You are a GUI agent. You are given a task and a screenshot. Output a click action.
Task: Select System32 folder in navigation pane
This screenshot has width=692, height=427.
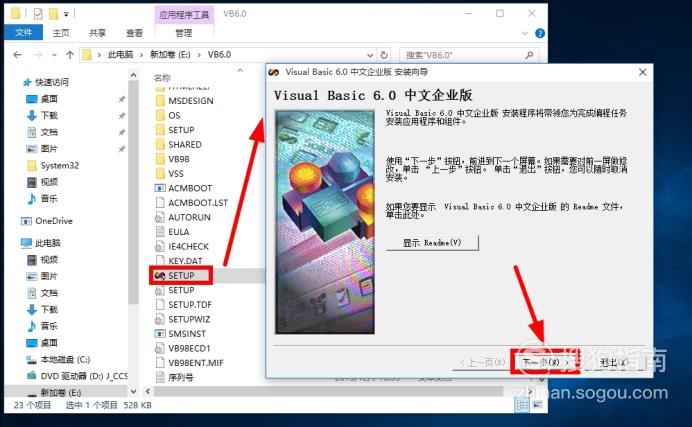(60, 165)
